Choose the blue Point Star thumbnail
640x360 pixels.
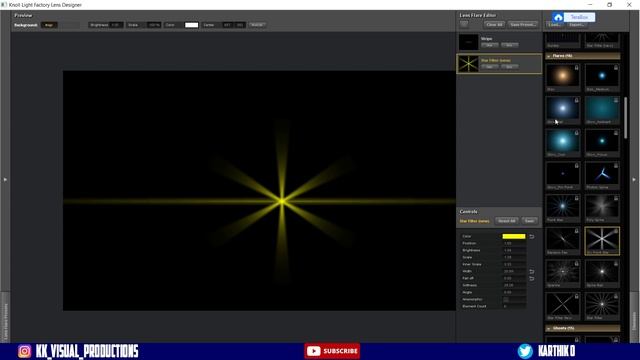tap(562, 207)
